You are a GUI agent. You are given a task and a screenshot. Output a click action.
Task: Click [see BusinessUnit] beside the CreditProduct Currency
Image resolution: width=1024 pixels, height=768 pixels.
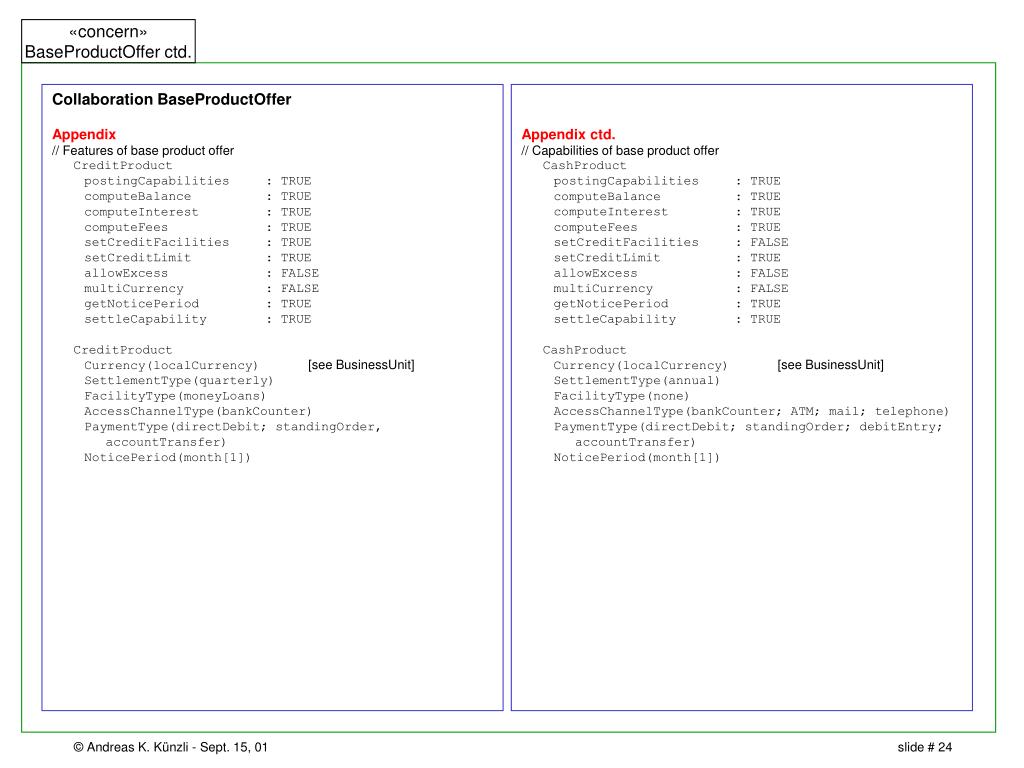tap(361, 365)
